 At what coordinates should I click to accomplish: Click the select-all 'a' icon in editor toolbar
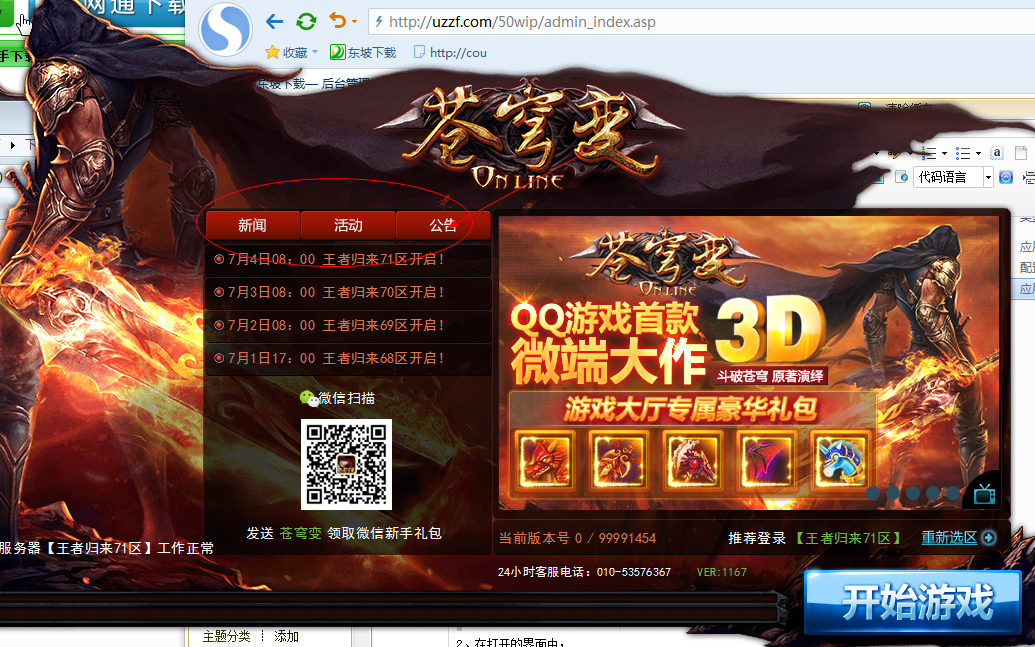[x=997, y=153]
